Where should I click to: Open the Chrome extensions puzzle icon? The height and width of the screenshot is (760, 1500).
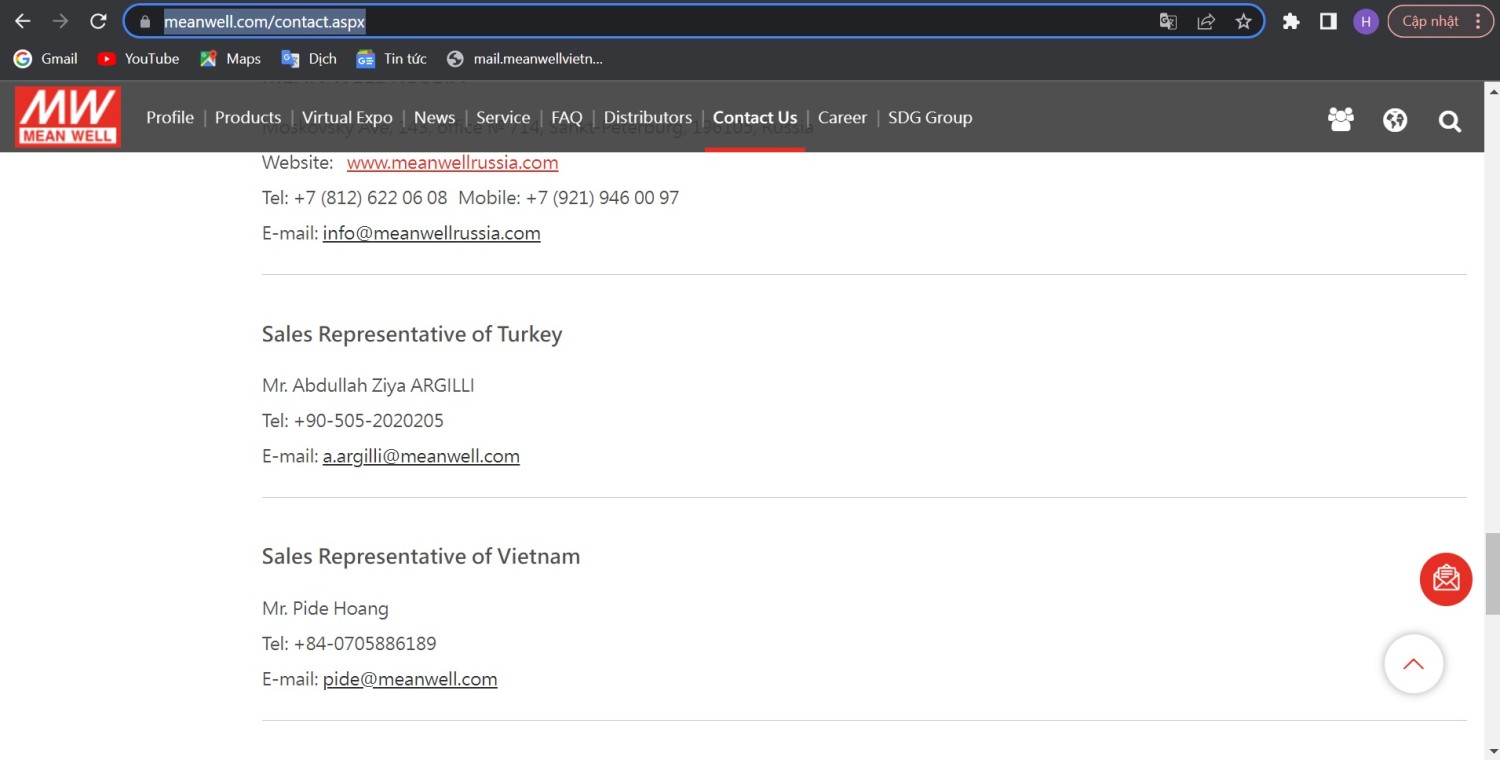1291,21
